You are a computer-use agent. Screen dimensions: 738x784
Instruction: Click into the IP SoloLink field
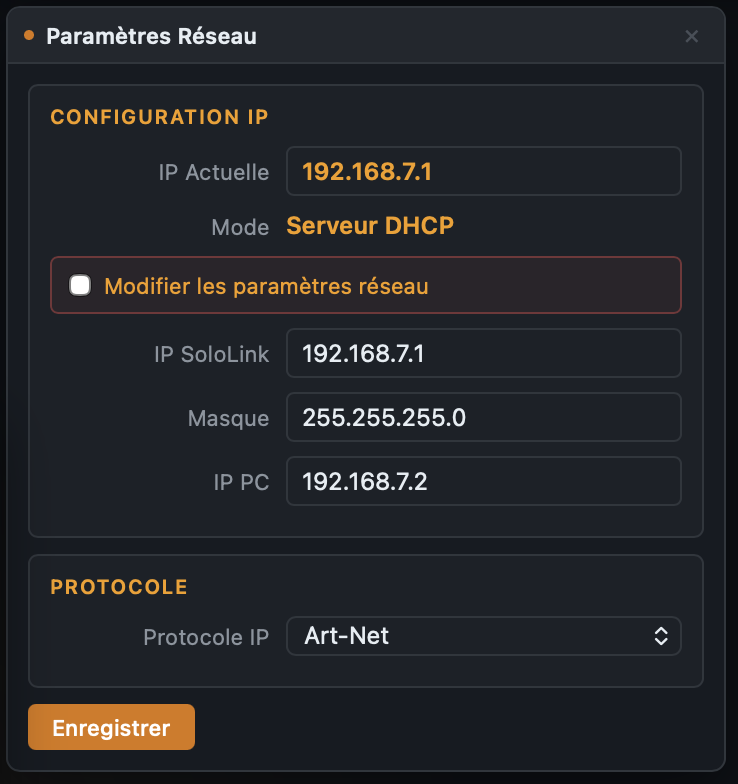[484, 353]
